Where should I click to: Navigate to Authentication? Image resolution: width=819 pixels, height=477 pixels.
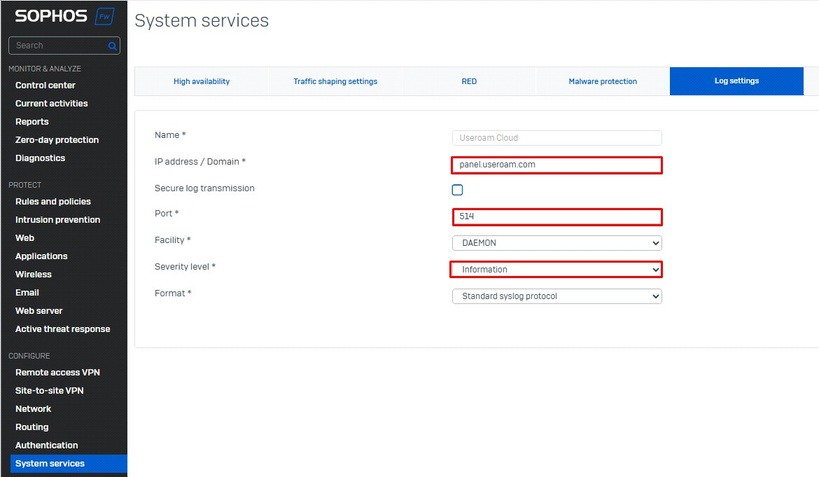coord(46,446)
